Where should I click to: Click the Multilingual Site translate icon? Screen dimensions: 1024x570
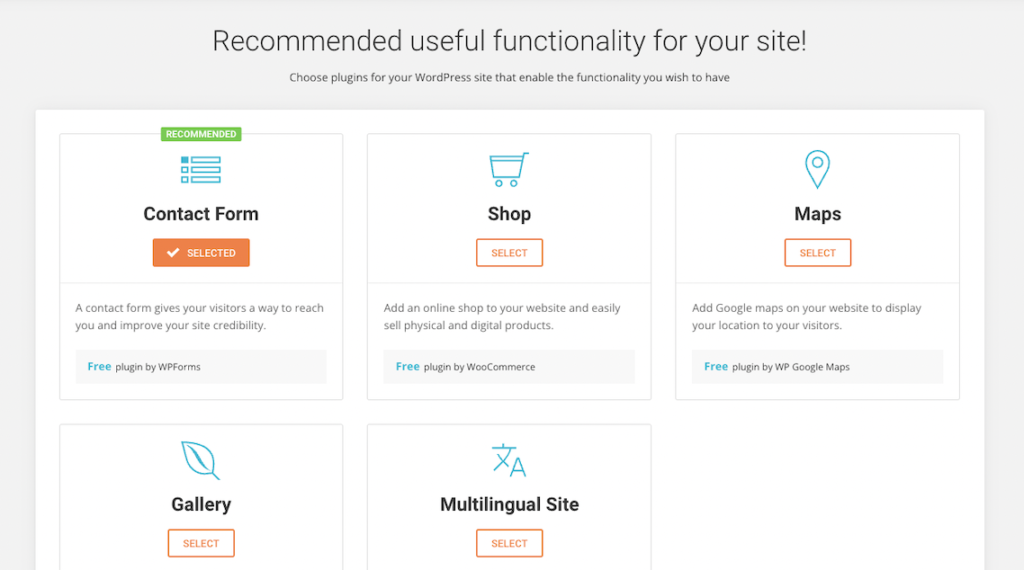click(x=509, y=460)
